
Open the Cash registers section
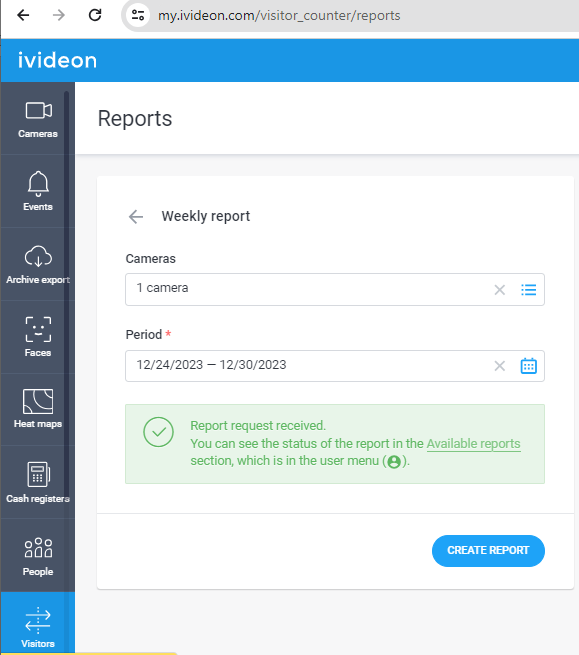point(38,482)
